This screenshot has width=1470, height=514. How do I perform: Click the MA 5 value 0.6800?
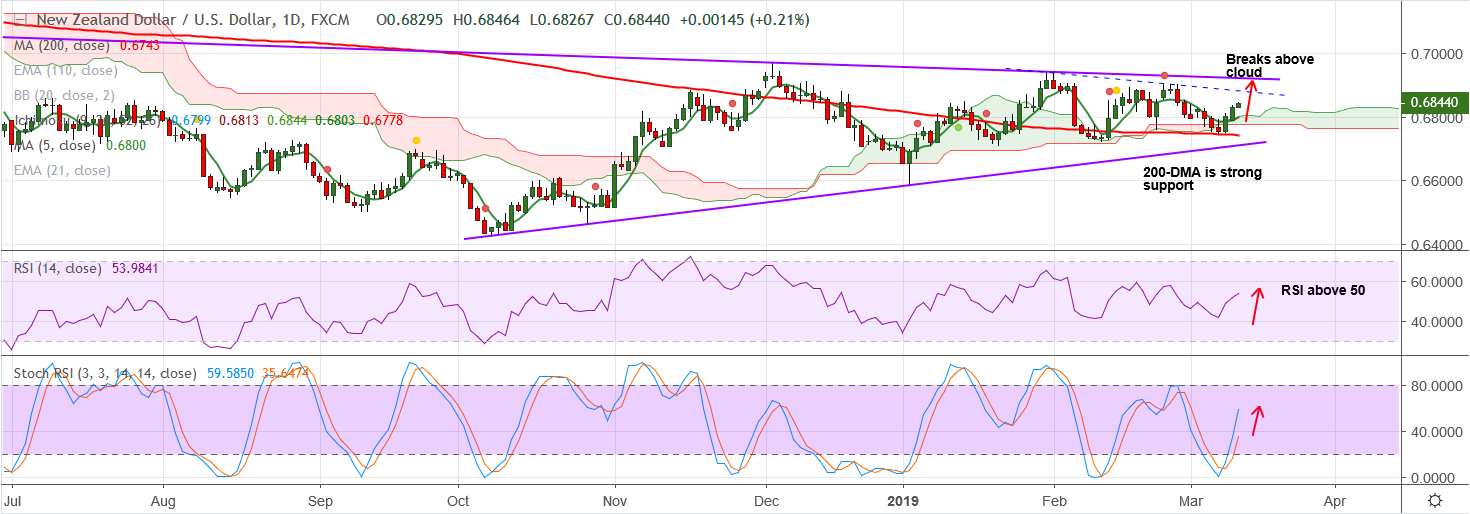[x=124, y=146]
